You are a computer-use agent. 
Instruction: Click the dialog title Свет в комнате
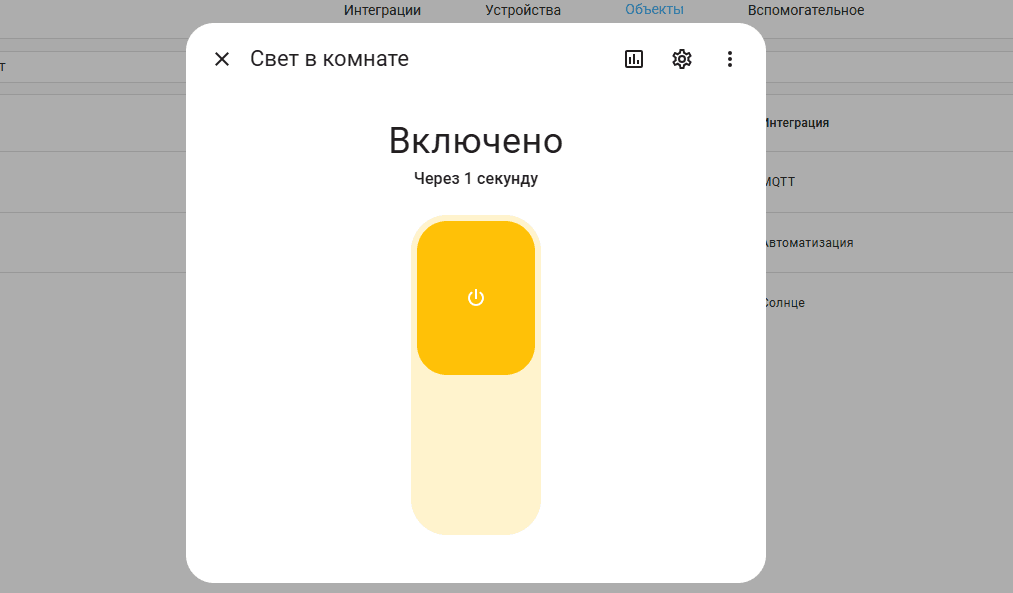coord(329,59)
